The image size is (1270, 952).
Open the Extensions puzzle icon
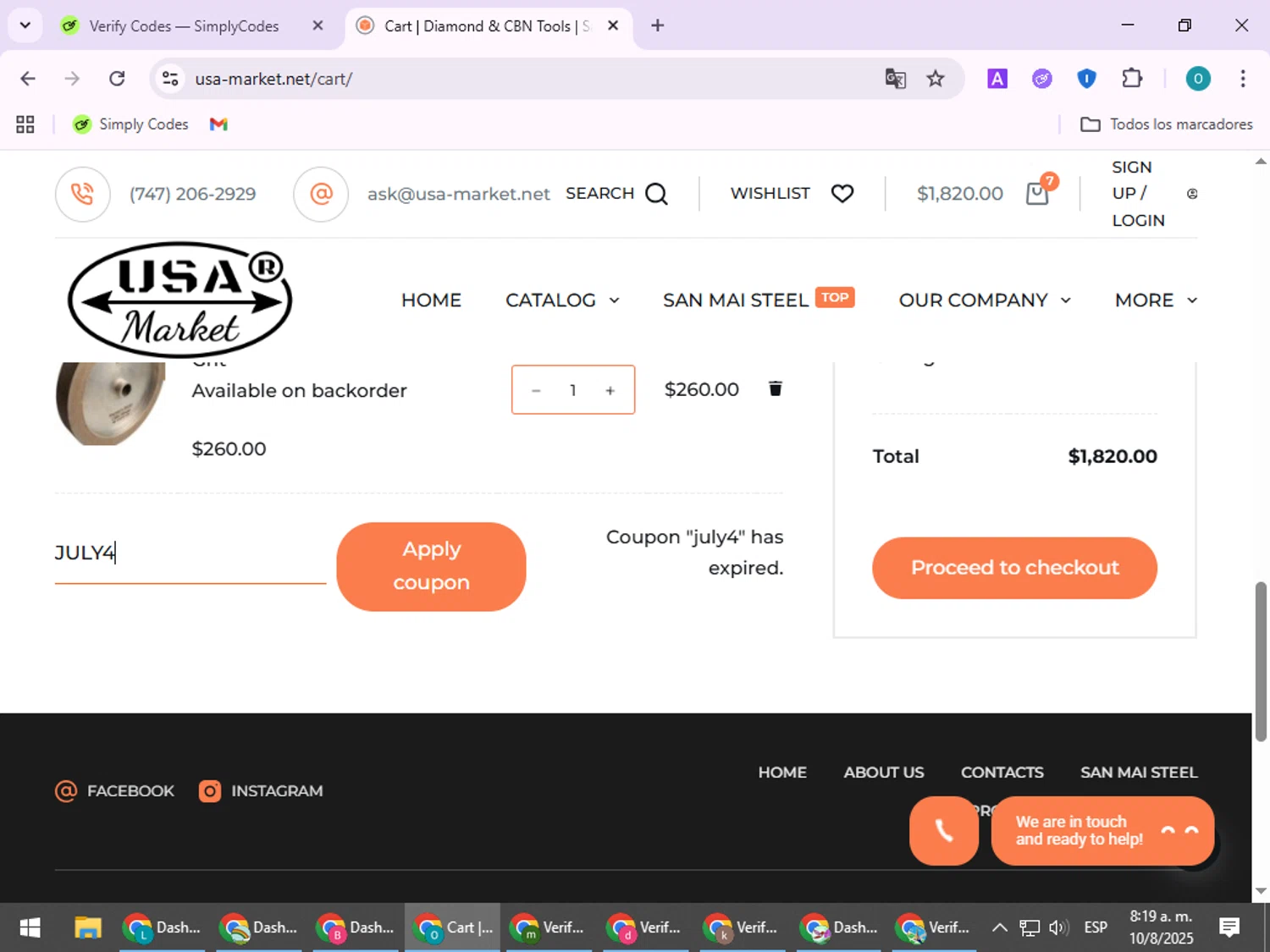tap(1132, 79)
